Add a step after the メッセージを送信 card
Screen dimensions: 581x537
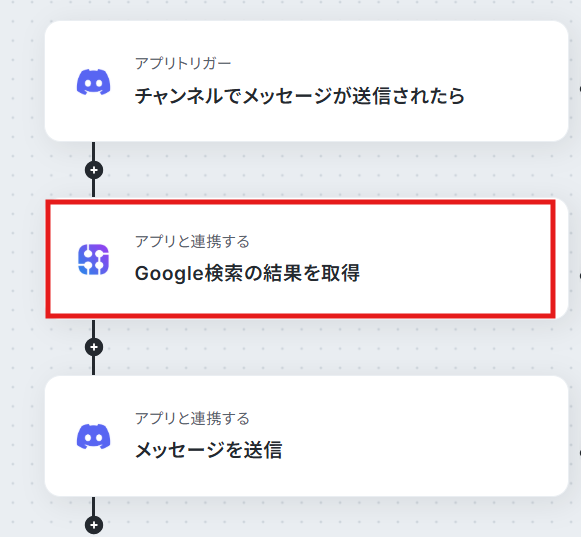pyautogui.click(x=94, y=525)
